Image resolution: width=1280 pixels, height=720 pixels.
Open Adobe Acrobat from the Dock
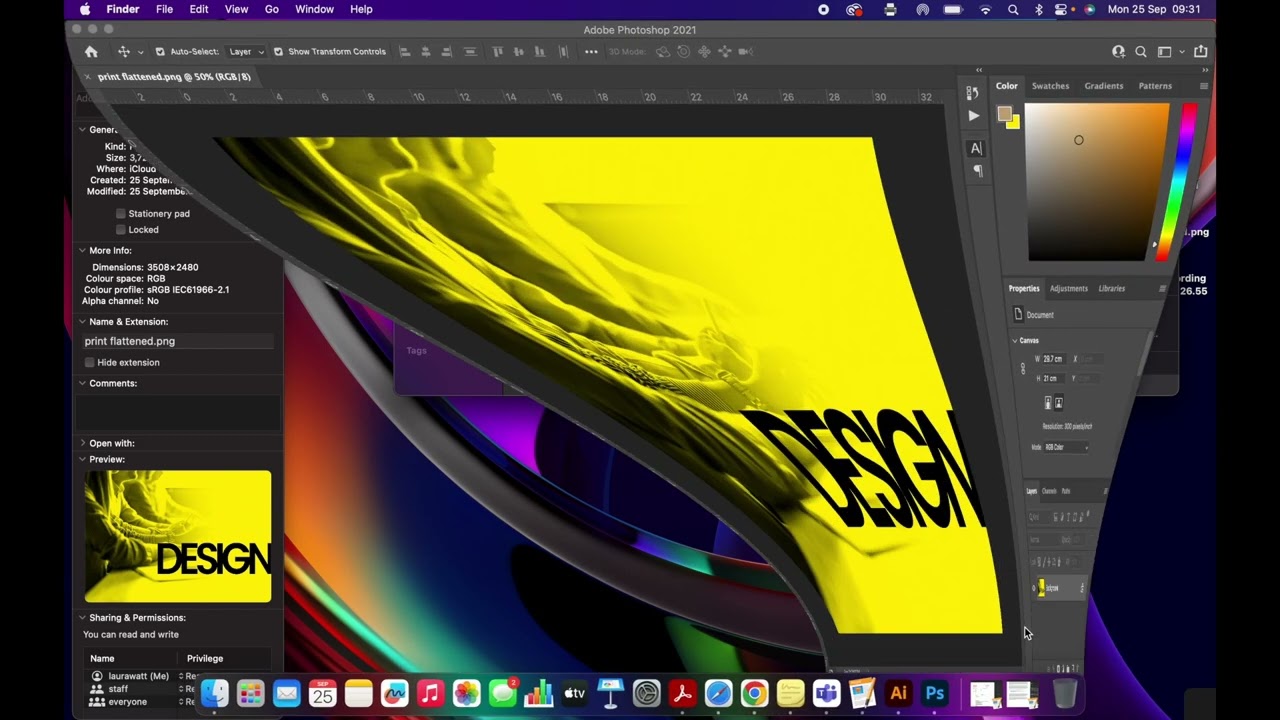[682, 693]
